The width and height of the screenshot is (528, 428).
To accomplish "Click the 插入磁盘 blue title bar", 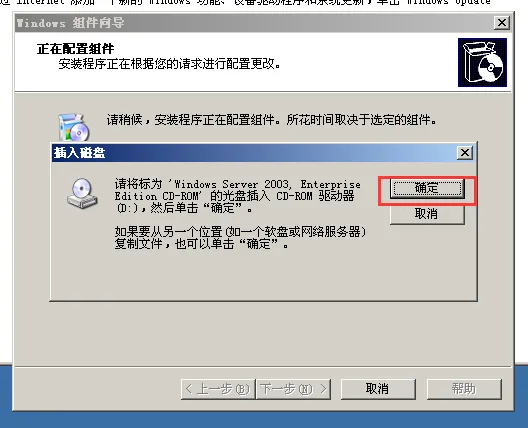I will [253, 153].
